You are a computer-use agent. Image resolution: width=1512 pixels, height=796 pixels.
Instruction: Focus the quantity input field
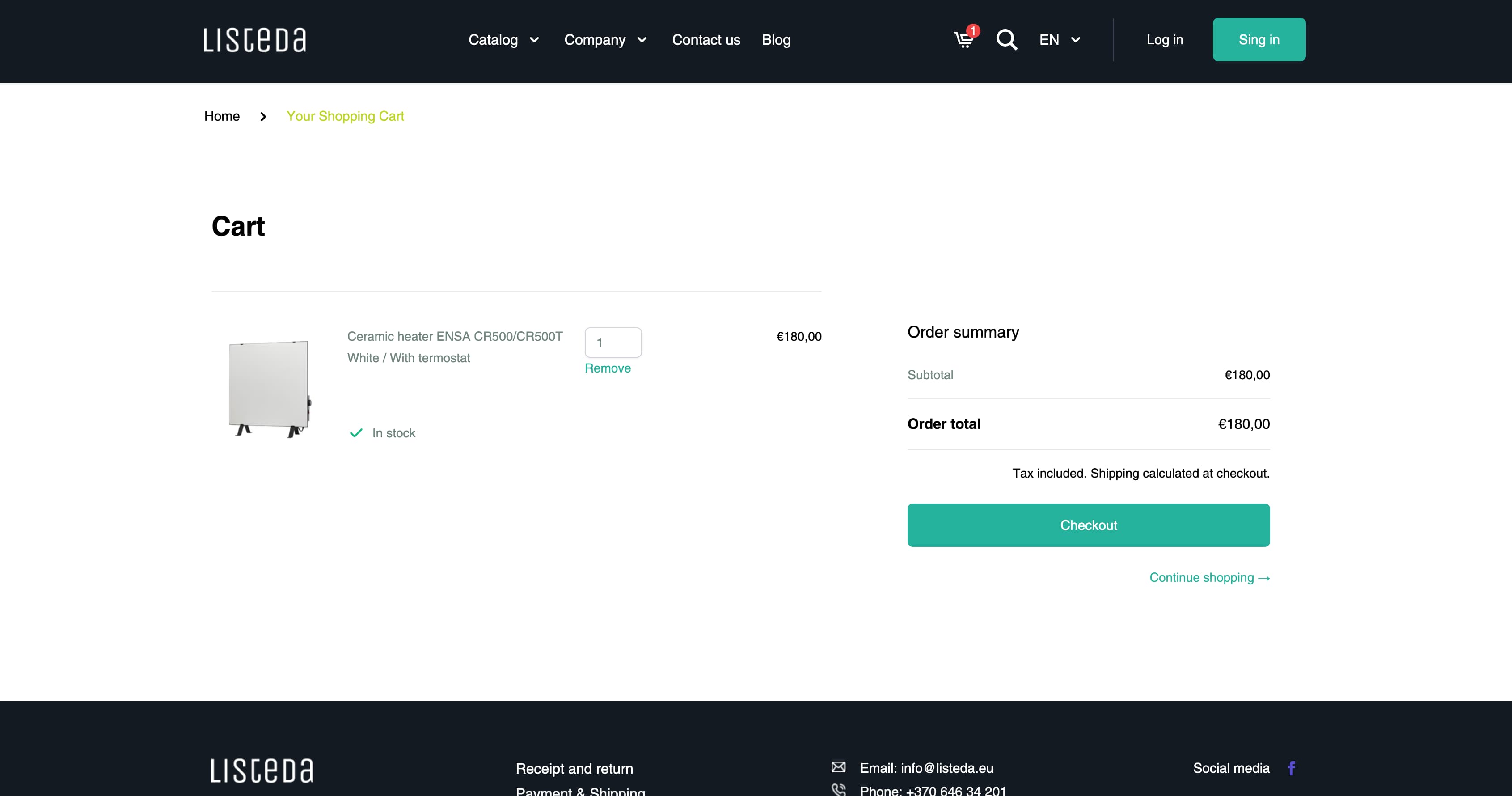(613, 342)
